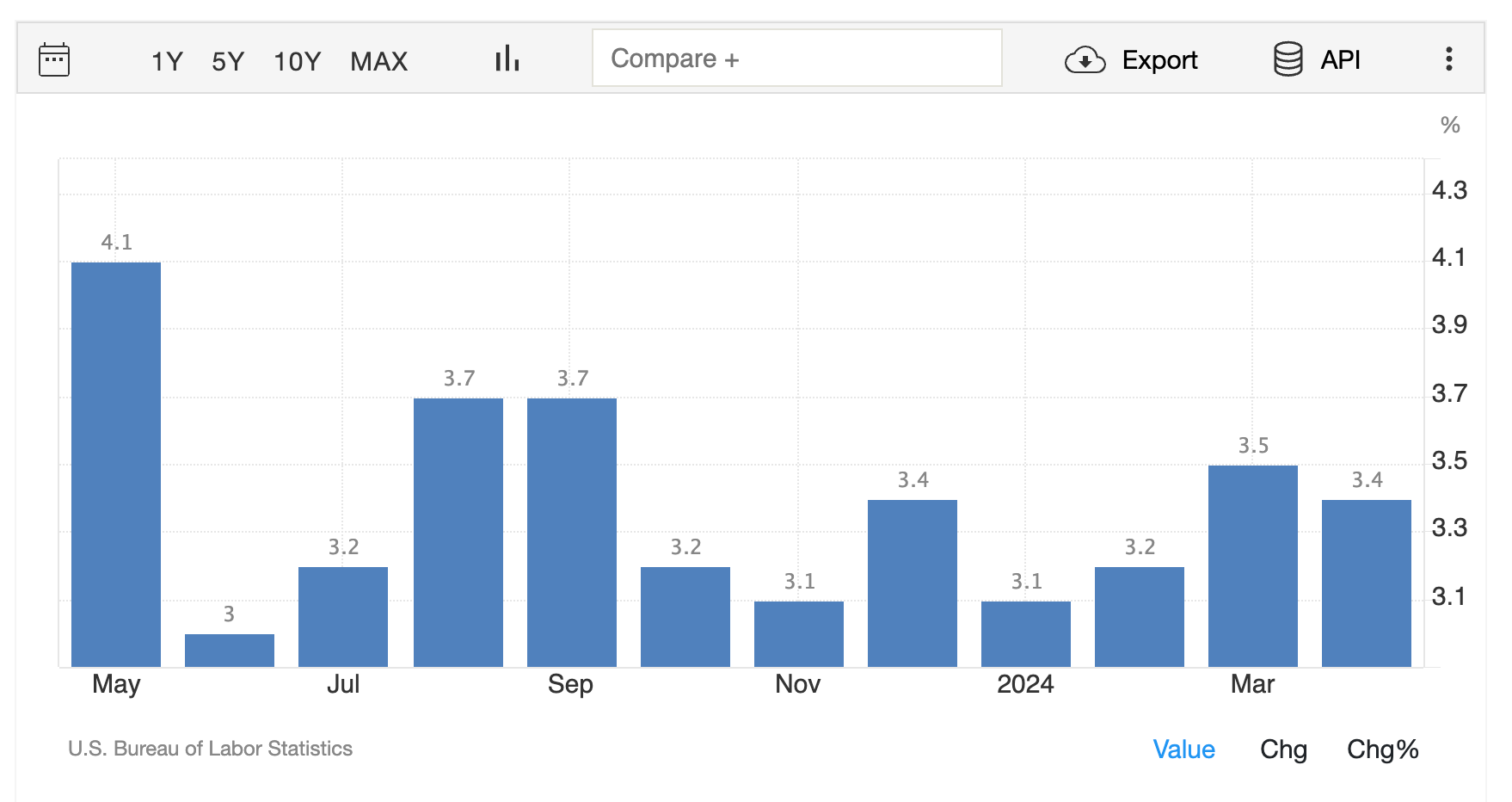Select the 1Y time range

(x=166, y=60)
